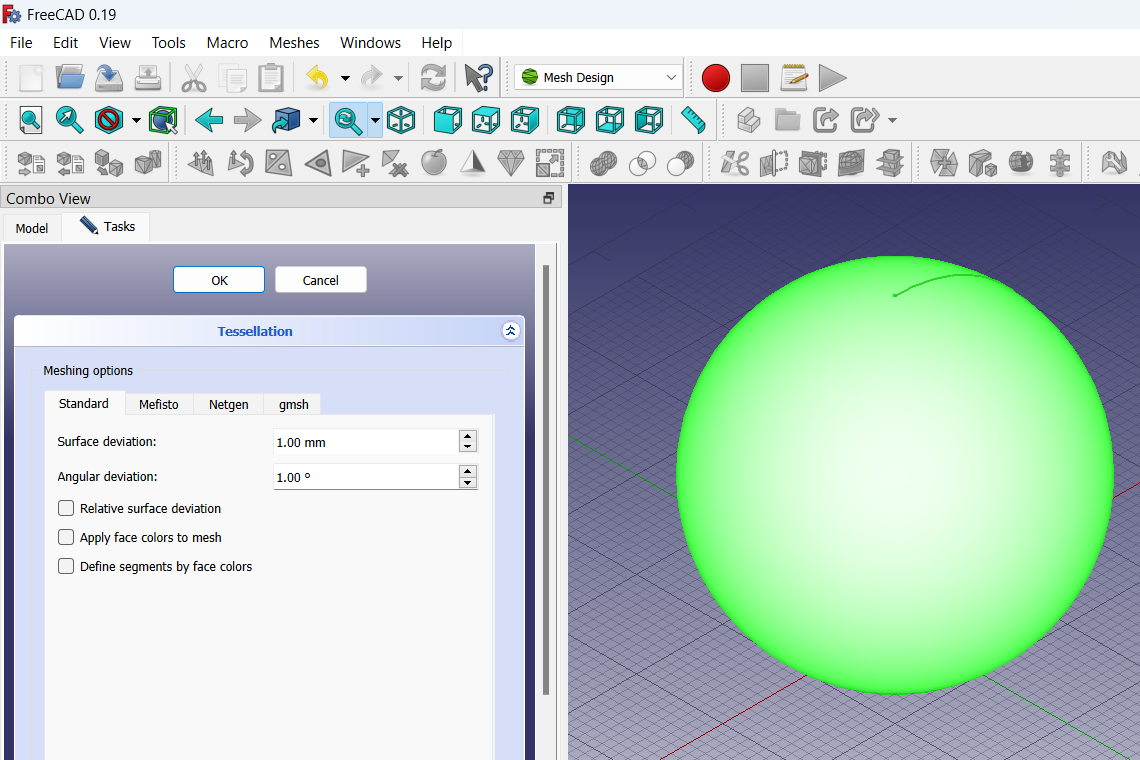Image resolution: width=1140 pixels, height=760 pixels.
Task: Open the Meshes menu
Action: pyautogui.click(x=294, y=43)
